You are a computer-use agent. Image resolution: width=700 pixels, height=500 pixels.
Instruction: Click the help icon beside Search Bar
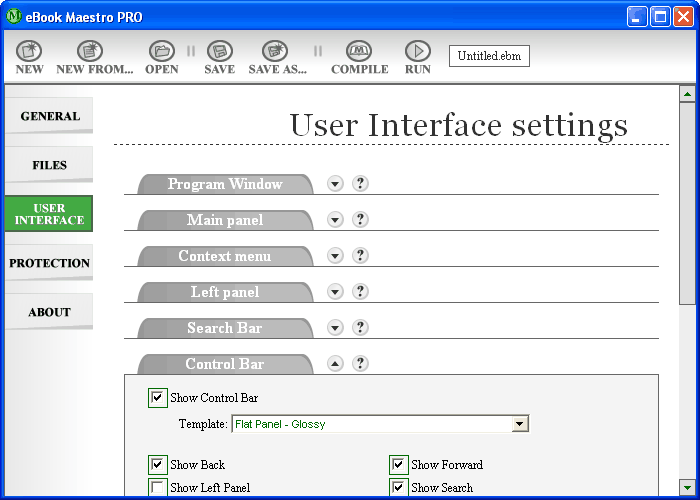point(361,328)
